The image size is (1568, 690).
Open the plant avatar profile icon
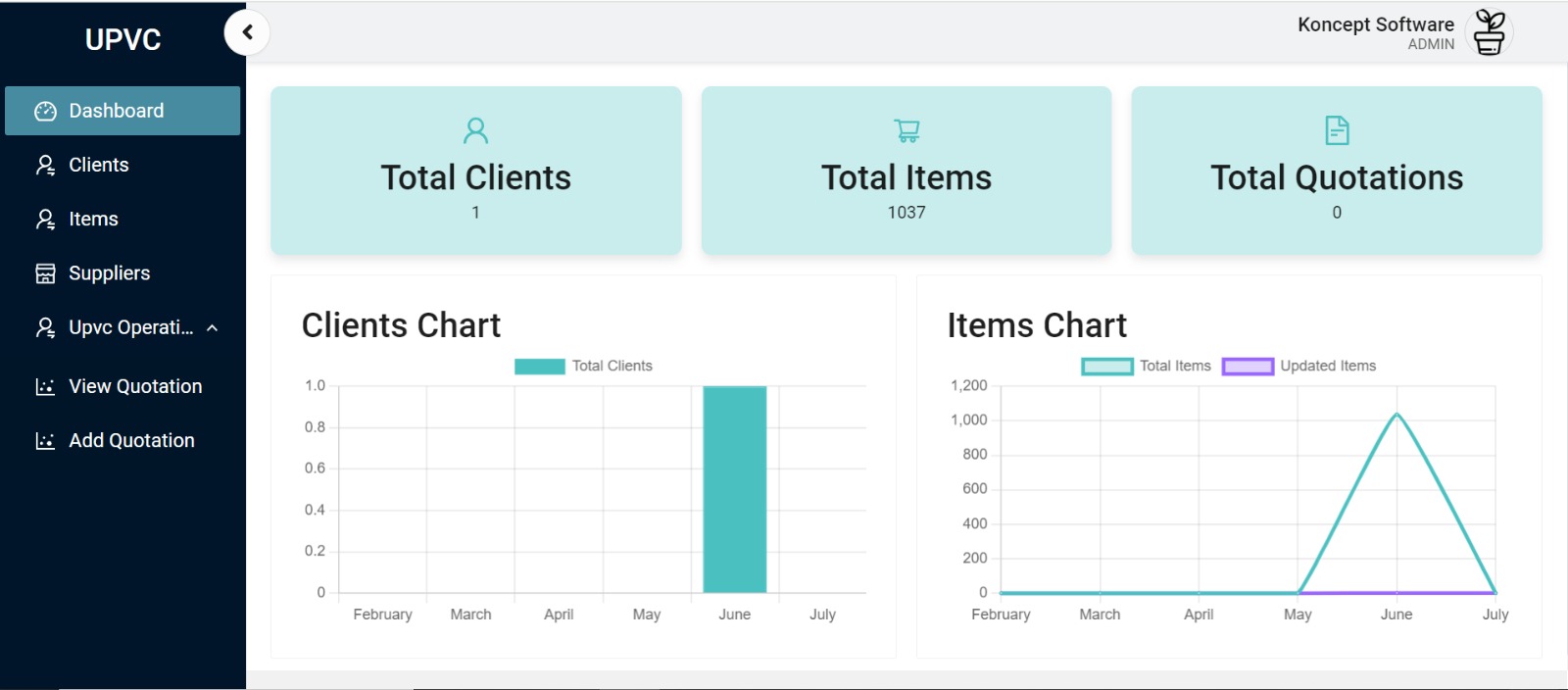pyautogui.click(x=1489, y=32)
